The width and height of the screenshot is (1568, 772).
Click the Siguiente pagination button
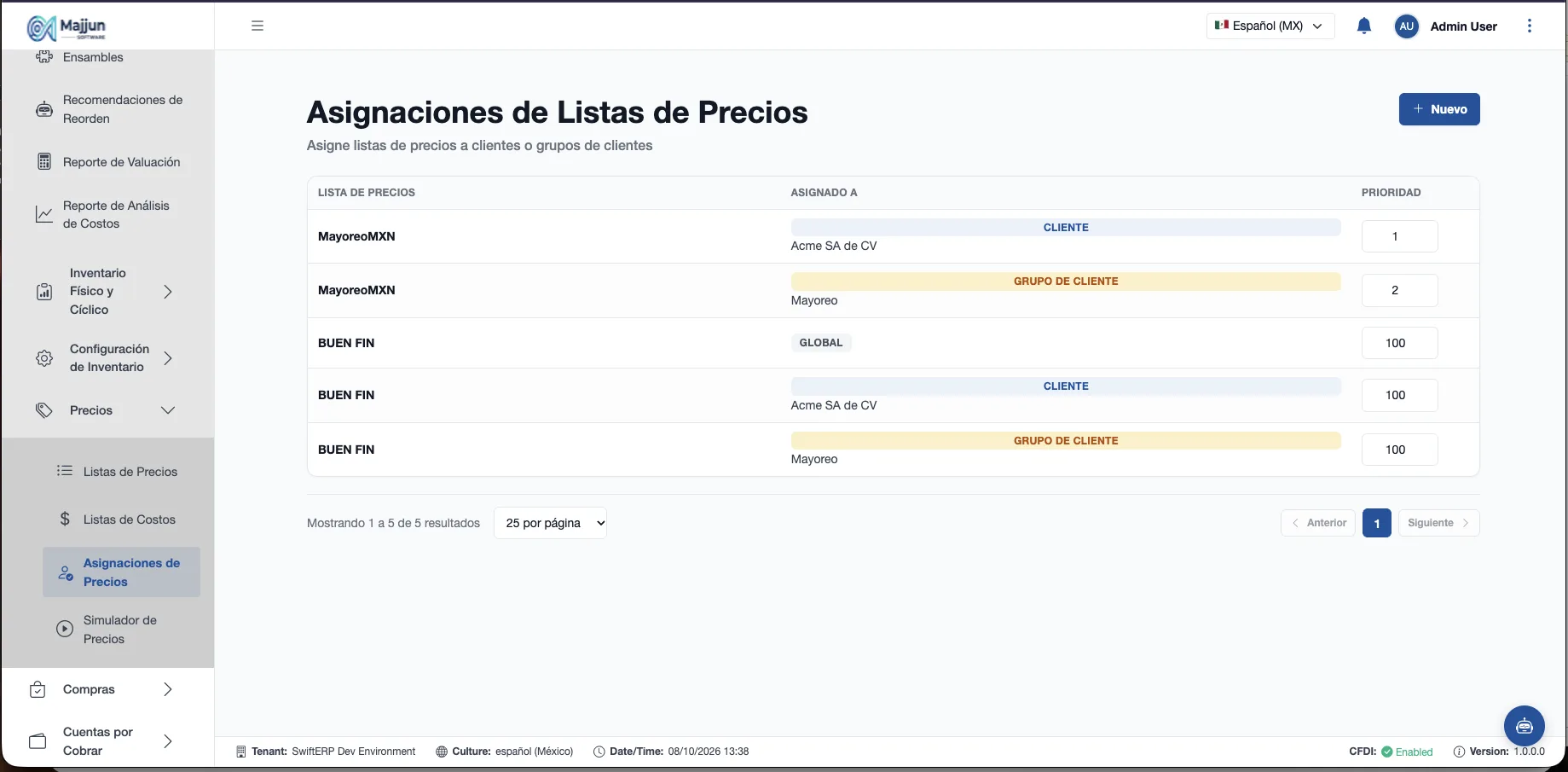1439,523
